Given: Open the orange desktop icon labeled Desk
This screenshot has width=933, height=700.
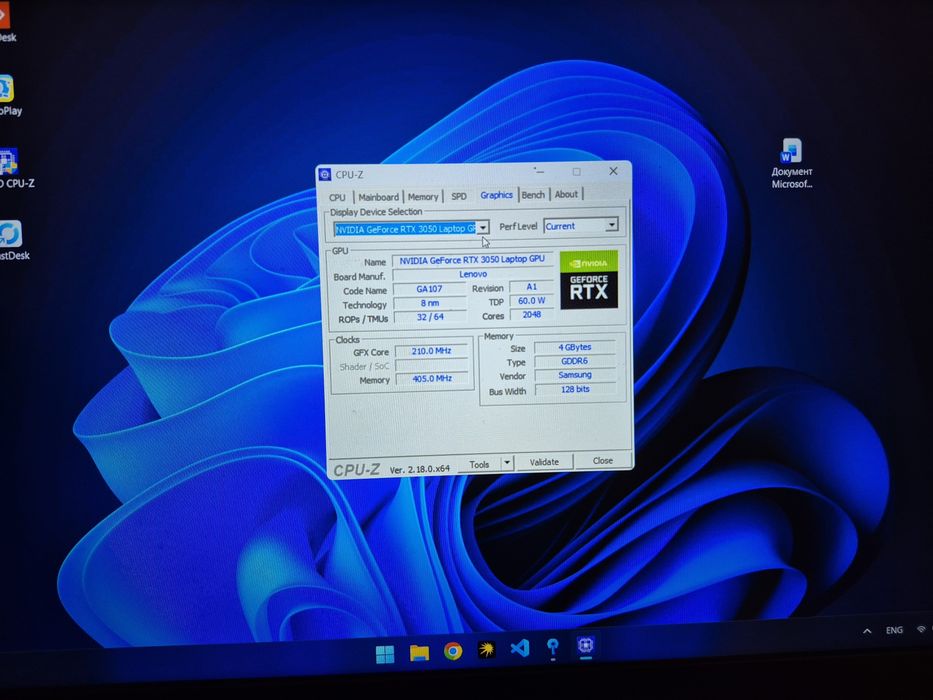Looking at the screenshot, I should (7, 24).
